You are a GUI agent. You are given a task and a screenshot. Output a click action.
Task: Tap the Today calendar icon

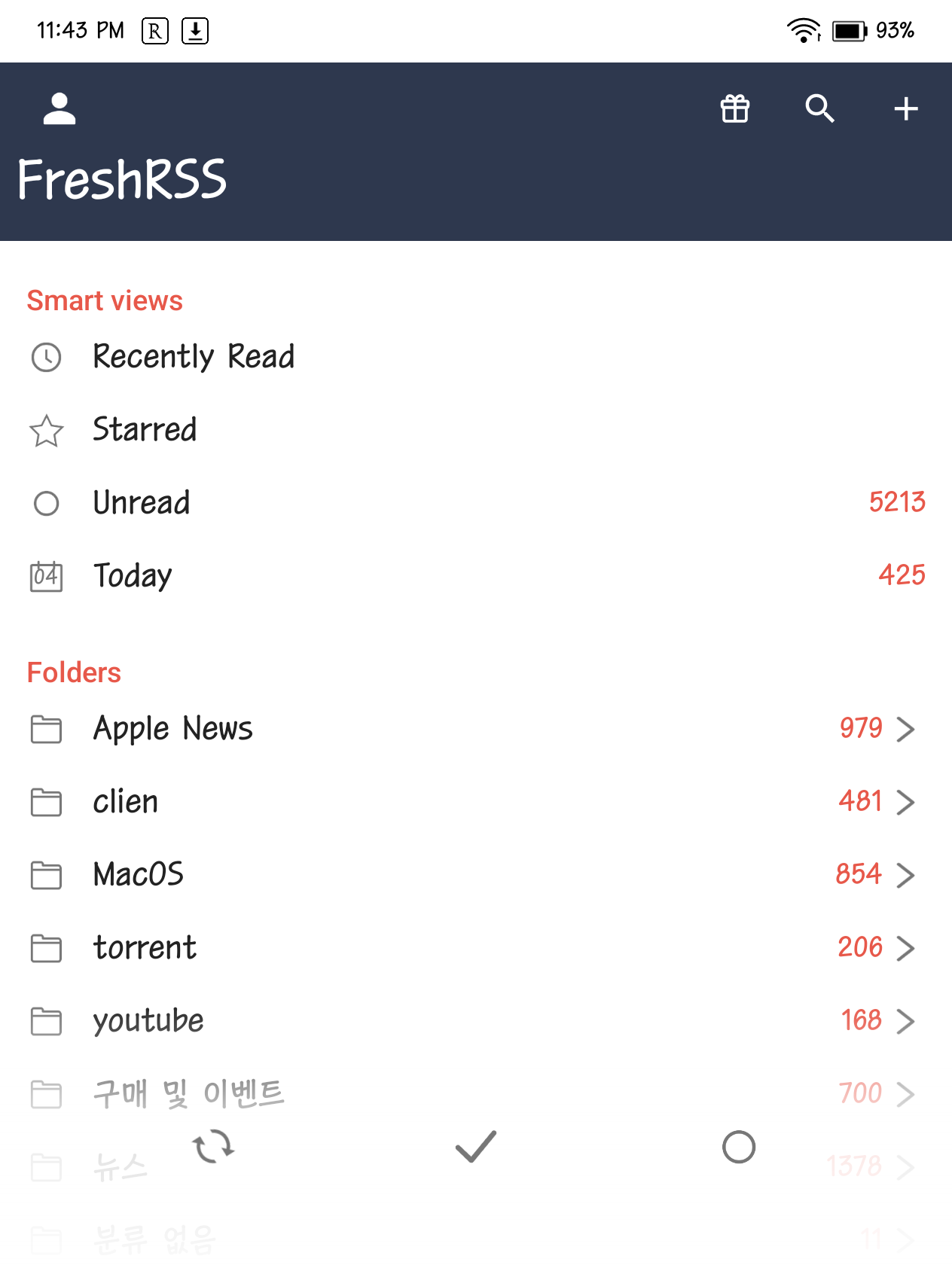pos(47,577)
